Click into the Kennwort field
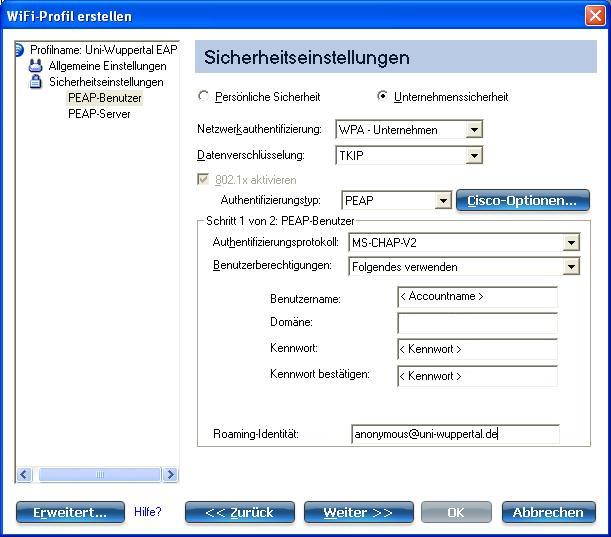This screenshot has height=537, width=611. tap(477, 349)
